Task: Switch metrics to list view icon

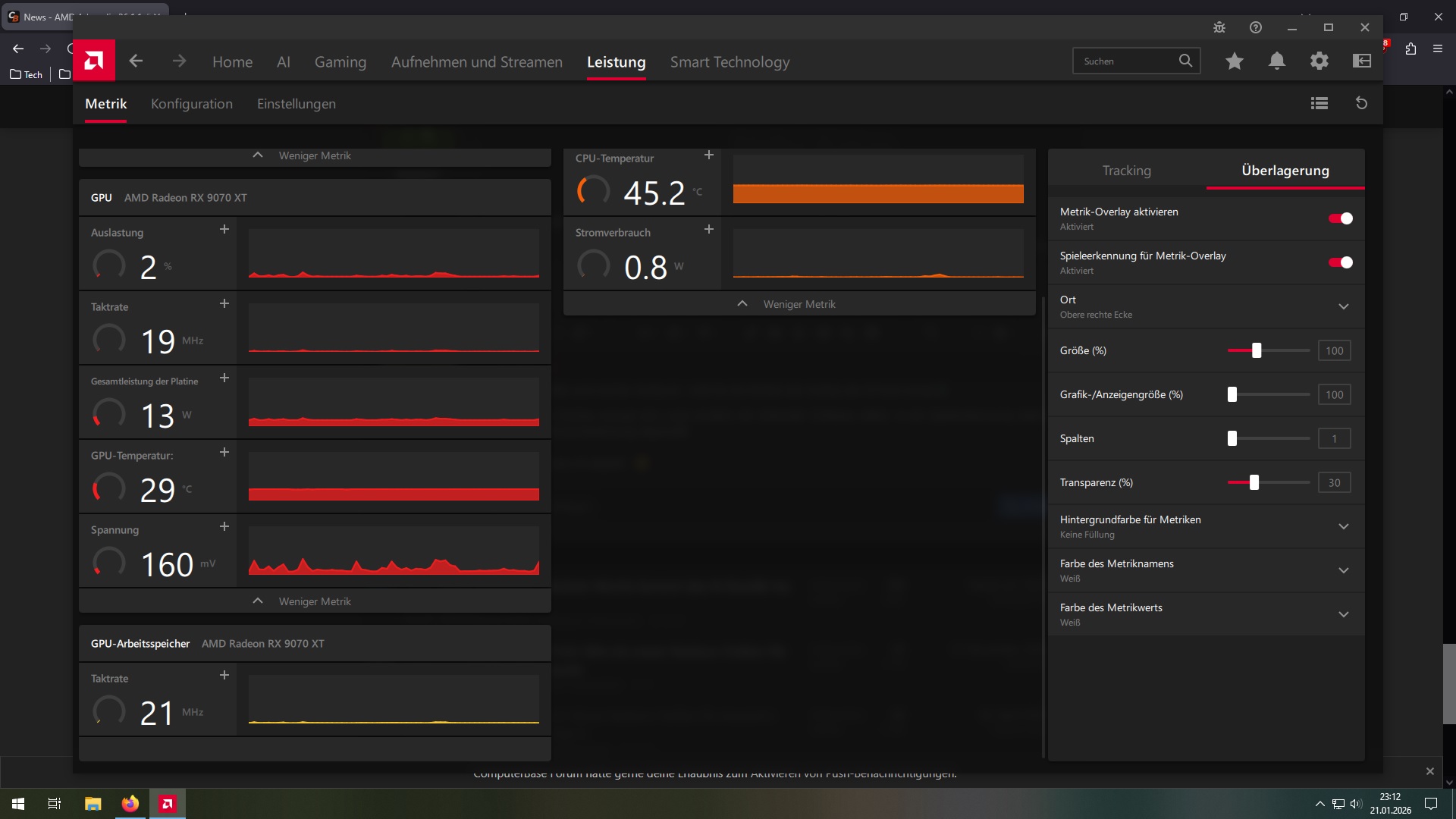Action: [x=1319, y=103]
